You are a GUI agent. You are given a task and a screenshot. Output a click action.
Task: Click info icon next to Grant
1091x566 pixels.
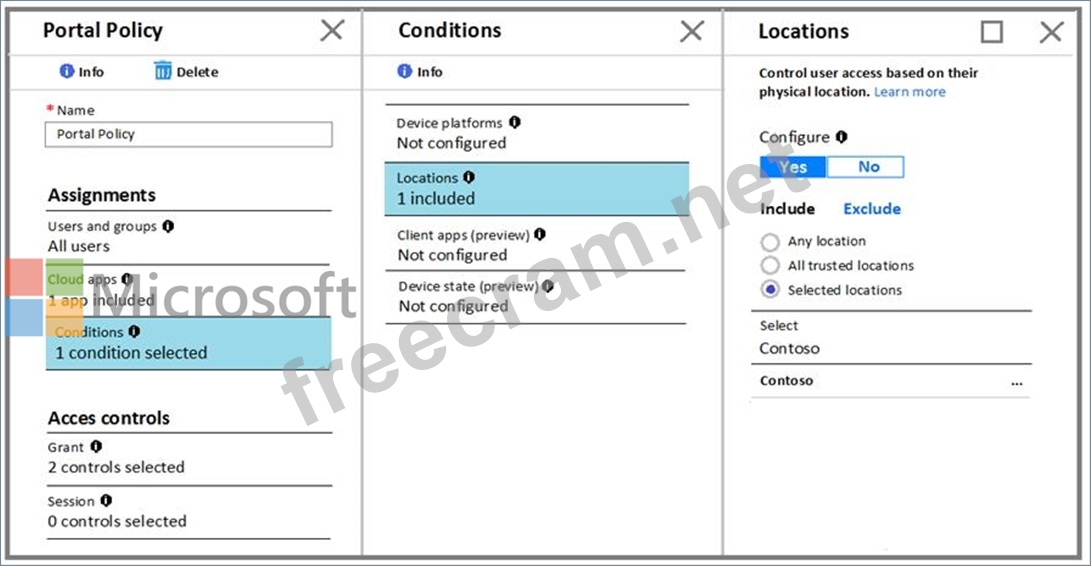tap(96, 447)
